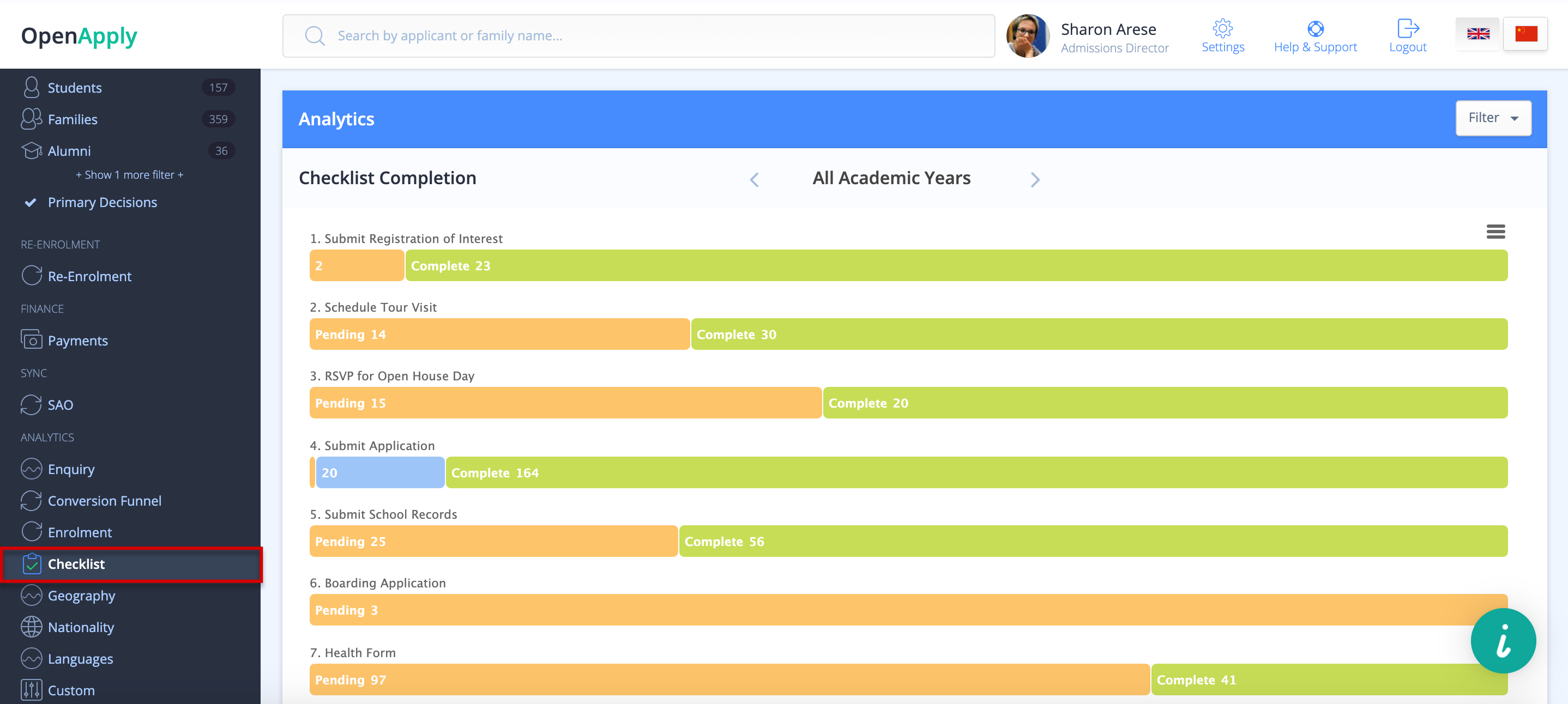Click the Families count badge 359
Image resolution: width=1568 pixels, height=704 pixels.
point(218,119)
